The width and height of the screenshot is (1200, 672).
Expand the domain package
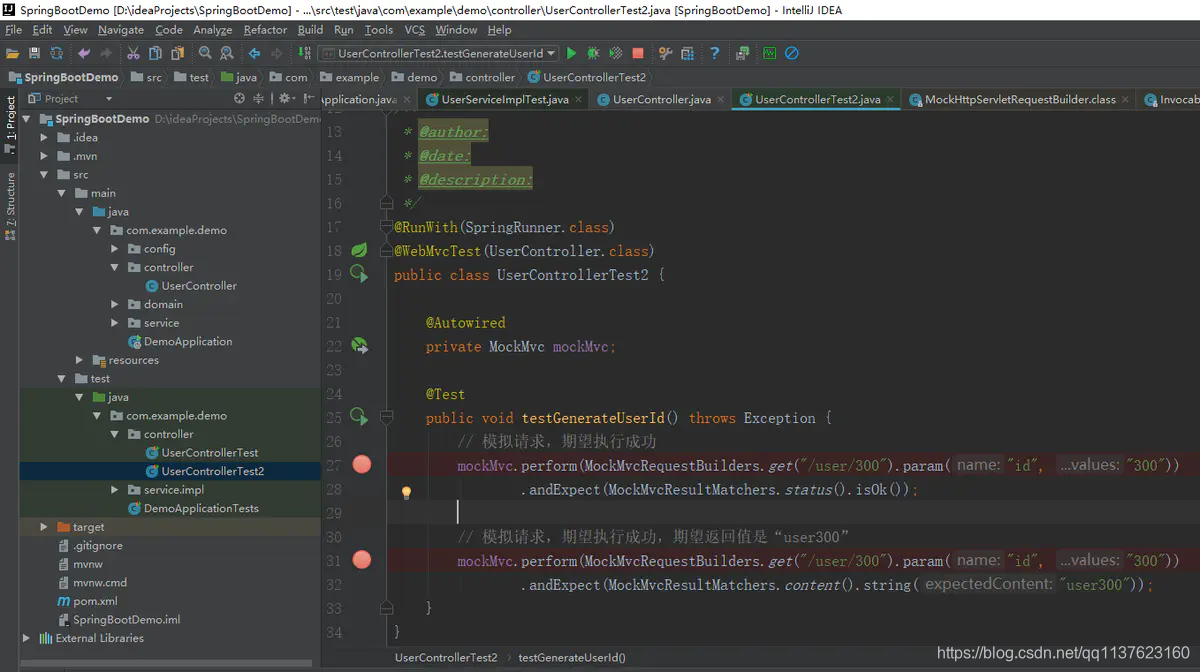pyautogui.click(x=115, y=304)
